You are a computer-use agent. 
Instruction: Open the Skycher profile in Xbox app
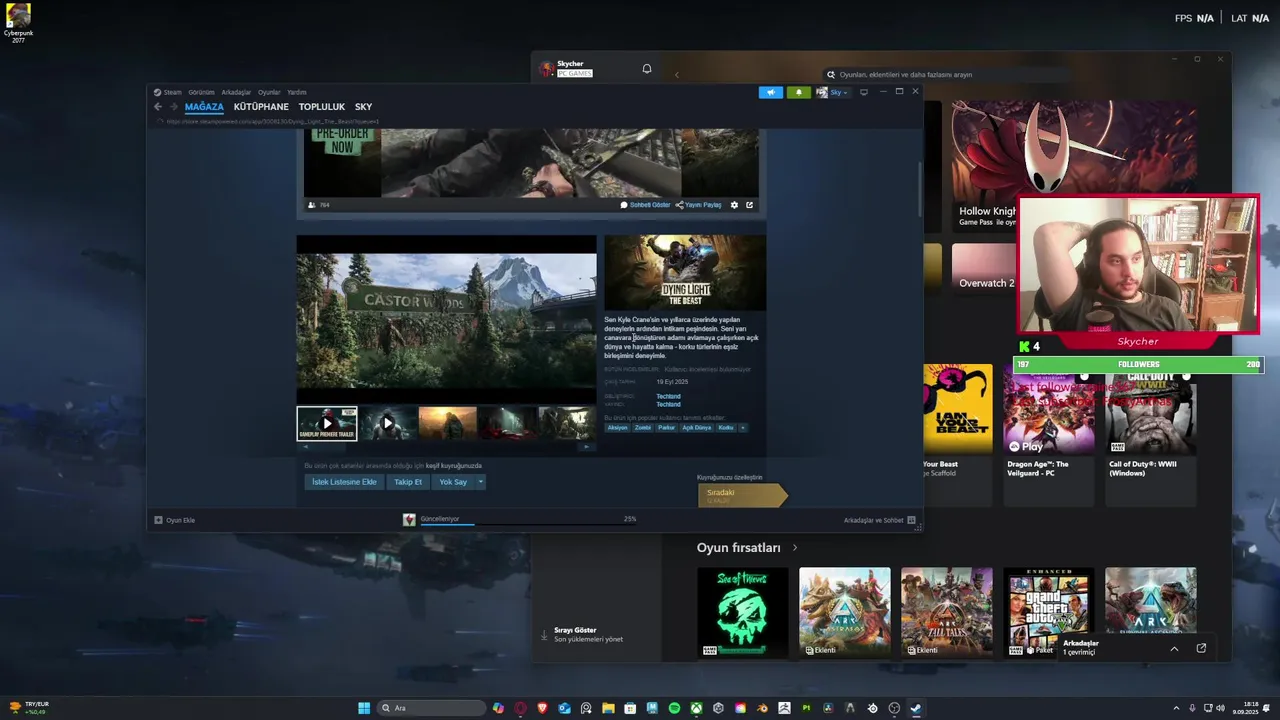[x=566, y=69]
